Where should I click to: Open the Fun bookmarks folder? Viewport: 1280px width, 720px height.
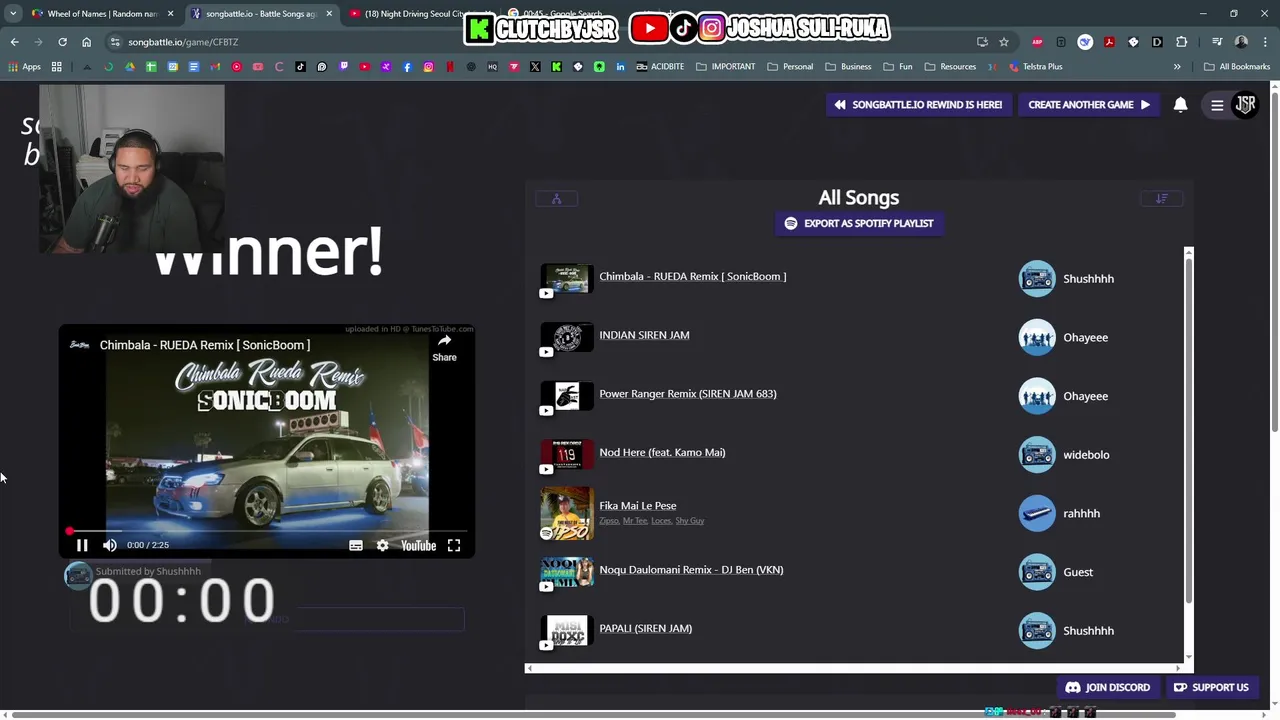pos(898,66)
